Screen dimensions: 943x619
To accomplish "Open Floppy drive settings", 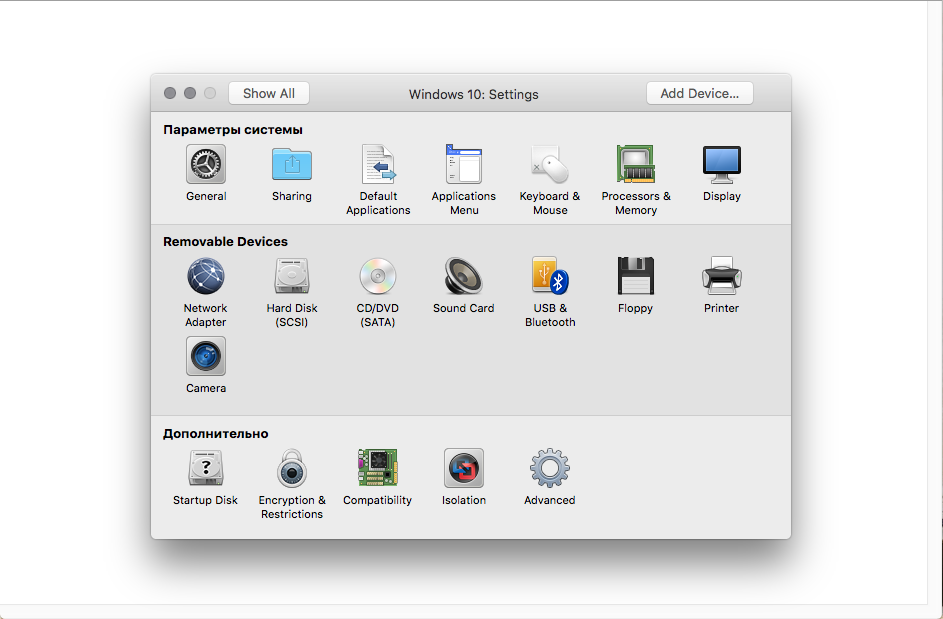I will point(636,276).
